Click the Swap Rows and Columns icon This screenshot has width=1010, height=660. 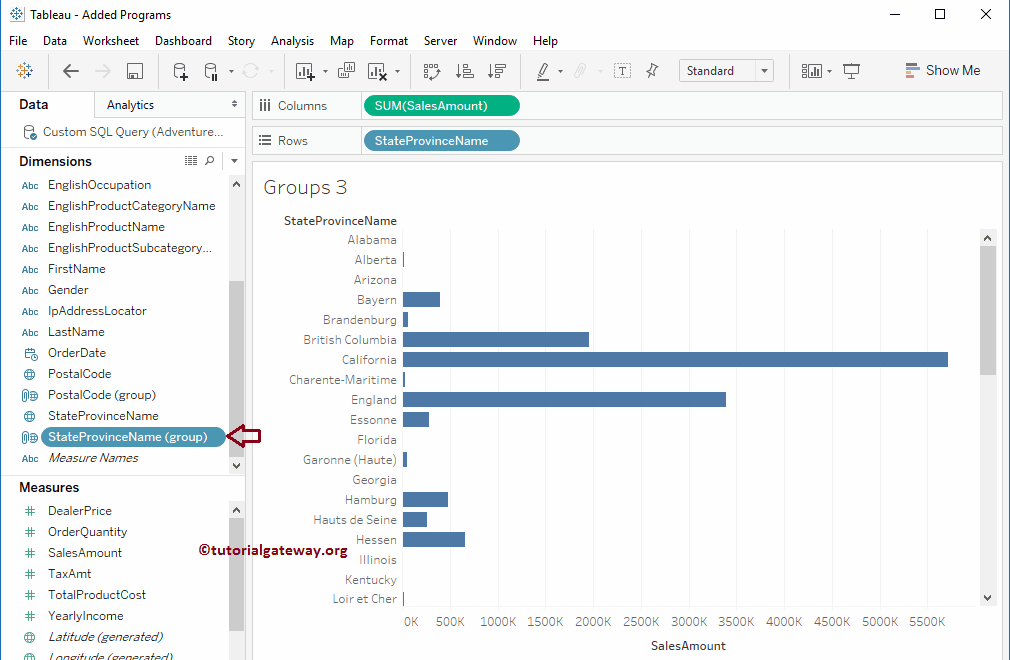[x=432, y=71]
